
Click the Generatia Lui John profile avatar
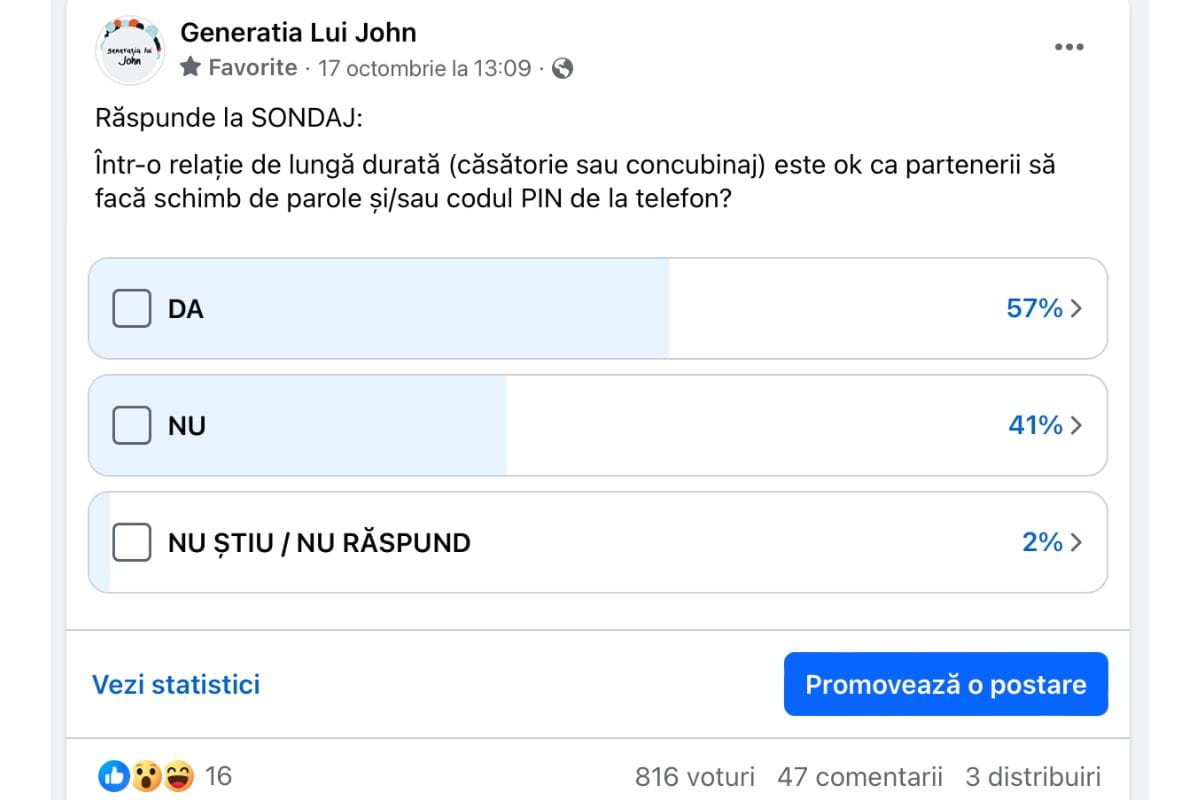tap(130, 48)
